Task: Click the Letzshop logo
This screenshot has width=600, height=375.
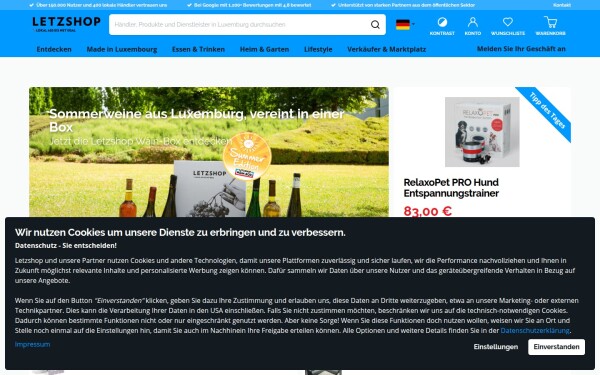Action: click(66, 24)
